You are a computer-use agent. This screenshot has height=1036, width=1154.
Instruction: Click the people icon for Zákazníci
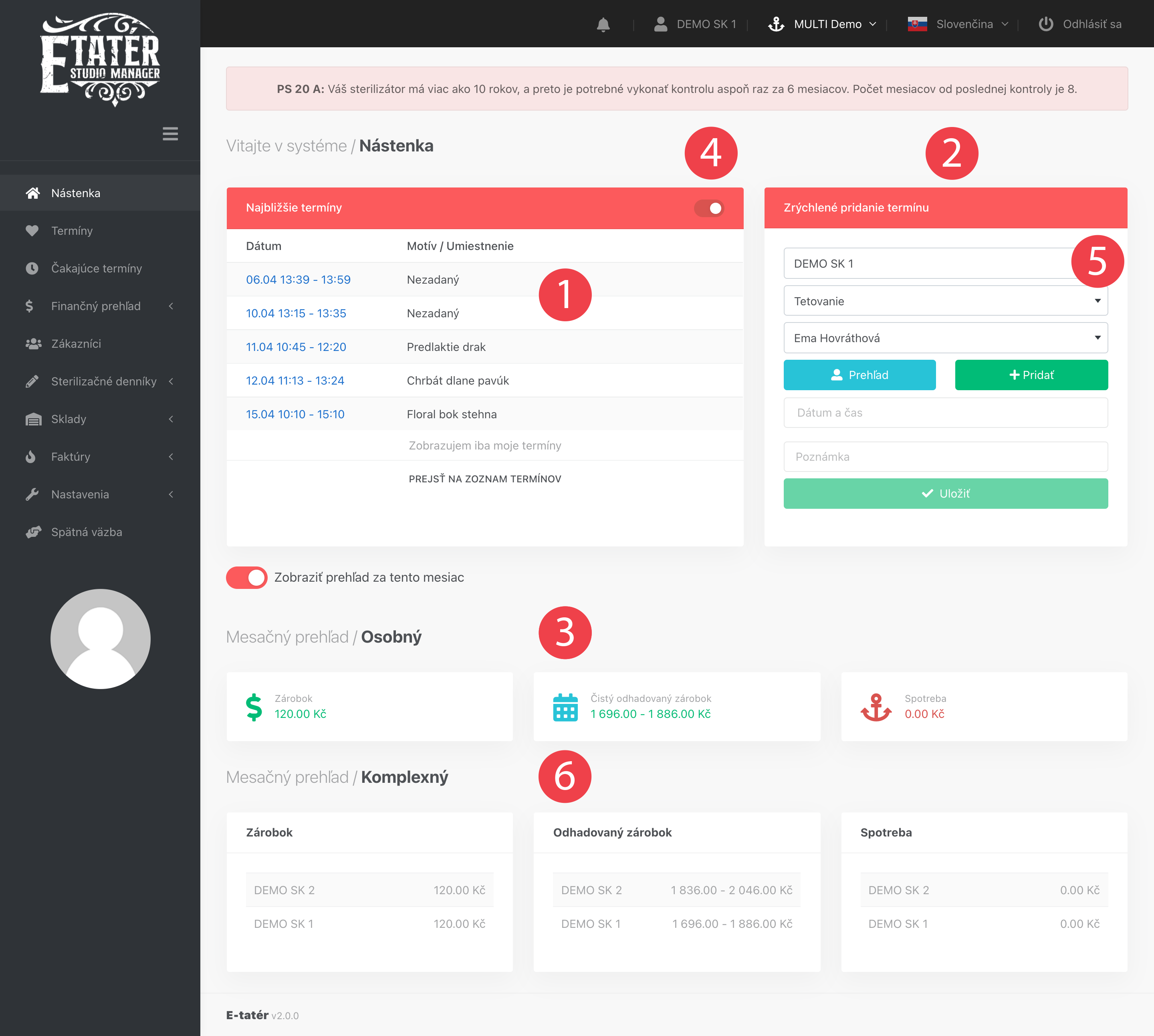pos(34,344)
